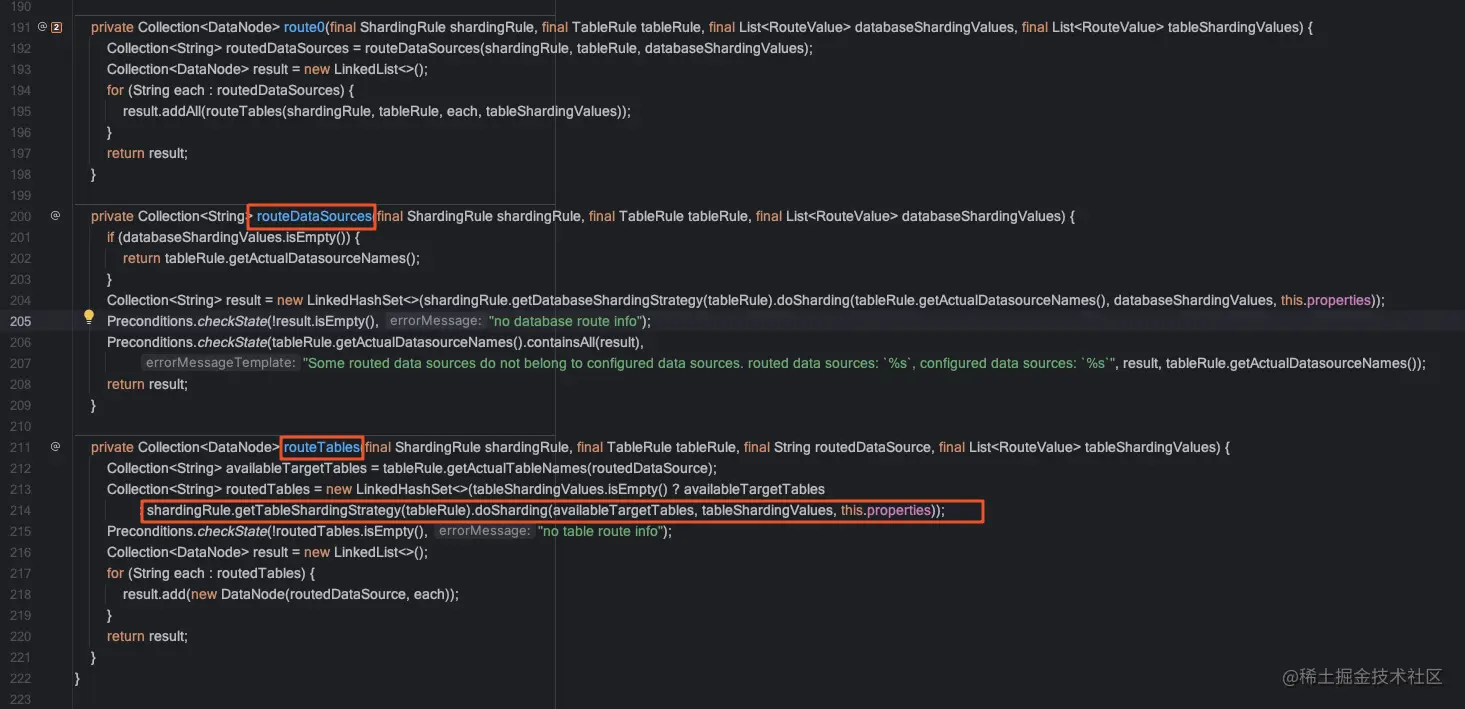The height and width of the screenshot is (709, 1465).
Task: Click the "Some routed data sources..." string literal
Action: pyautogui.click(x=709, y=363)
